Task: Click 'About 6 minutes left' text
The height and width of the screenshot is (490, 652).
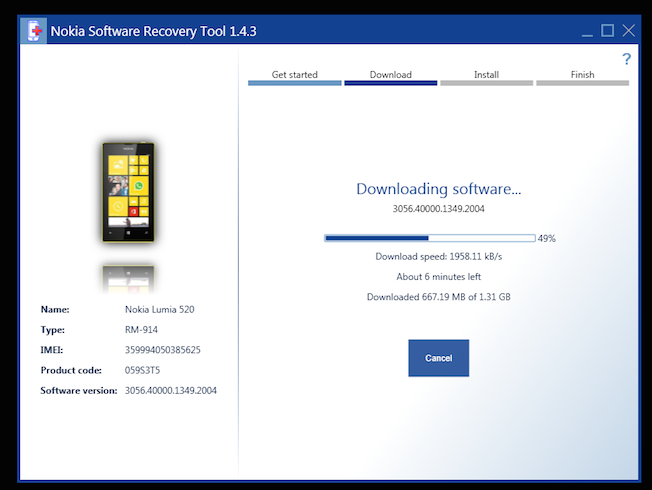Action: click(438, 277)
